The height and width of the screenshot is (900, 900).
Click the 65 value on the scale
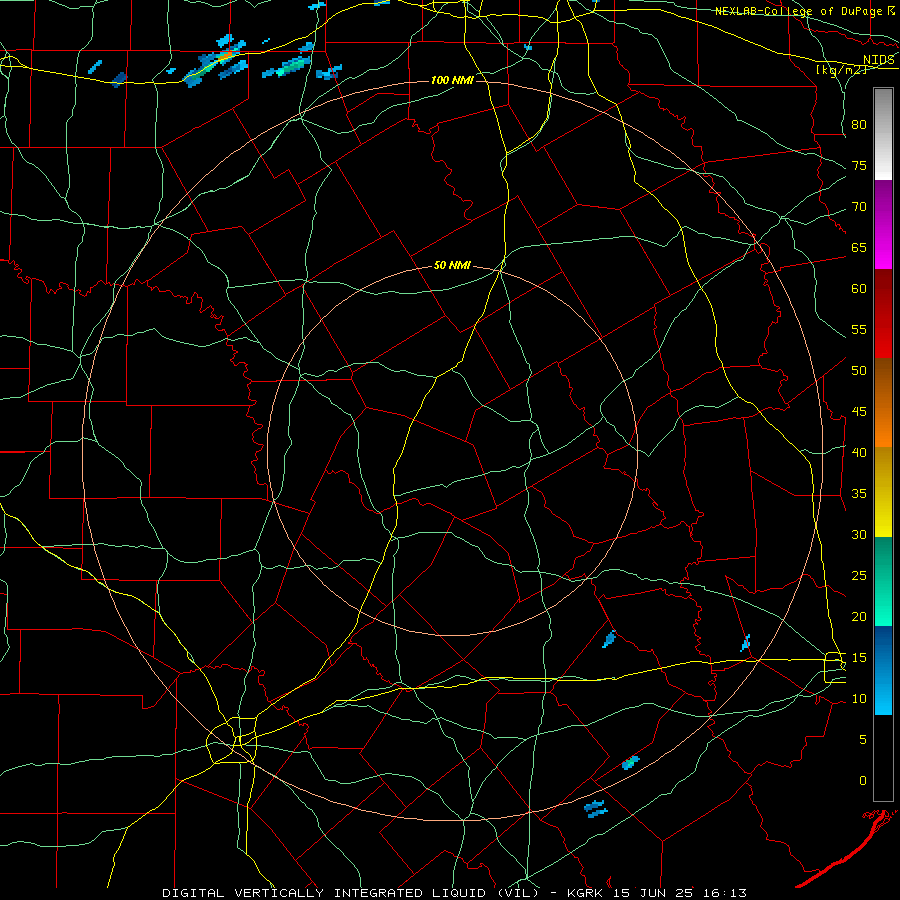859,247
